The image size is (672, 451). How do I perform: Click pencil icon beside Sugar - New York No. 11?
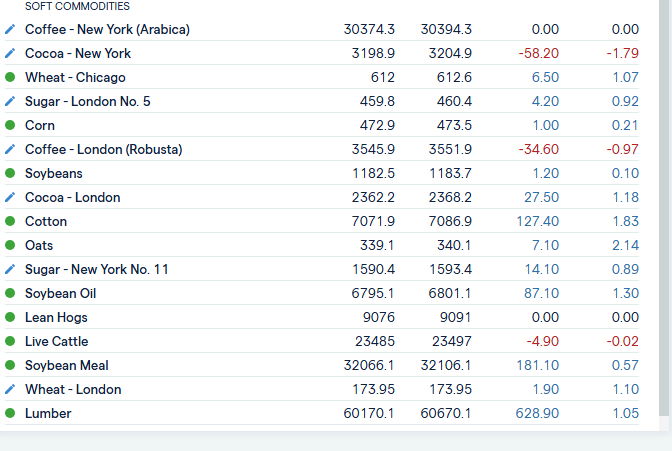[x=10, y=269]
